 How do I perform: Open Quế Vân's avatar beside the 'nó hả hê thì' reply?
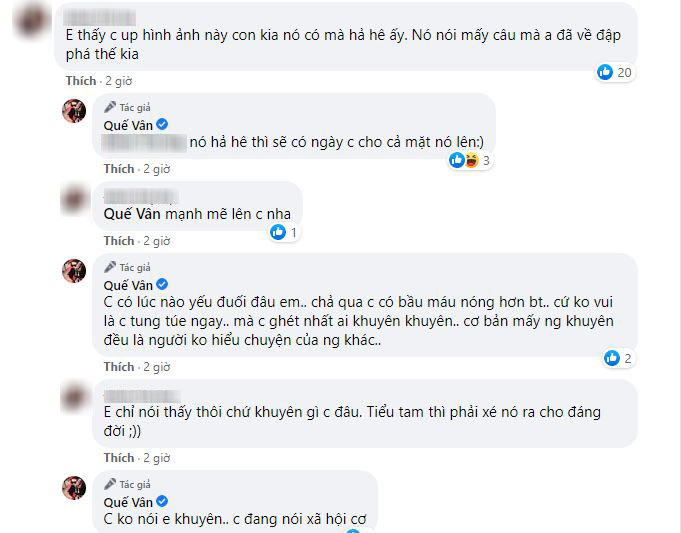75,111
